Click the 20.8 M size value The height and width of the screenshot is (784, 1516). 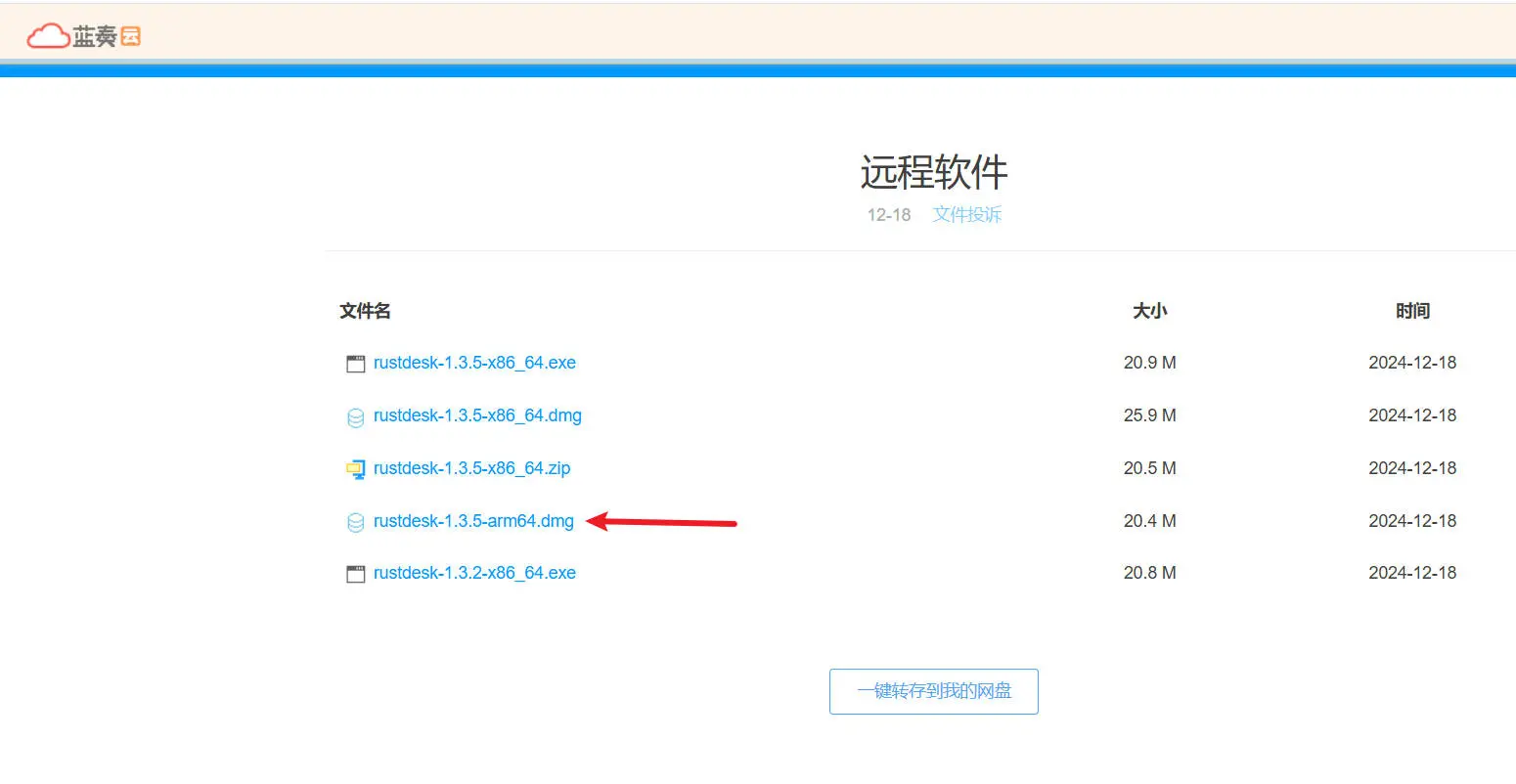pos(1150,573)
